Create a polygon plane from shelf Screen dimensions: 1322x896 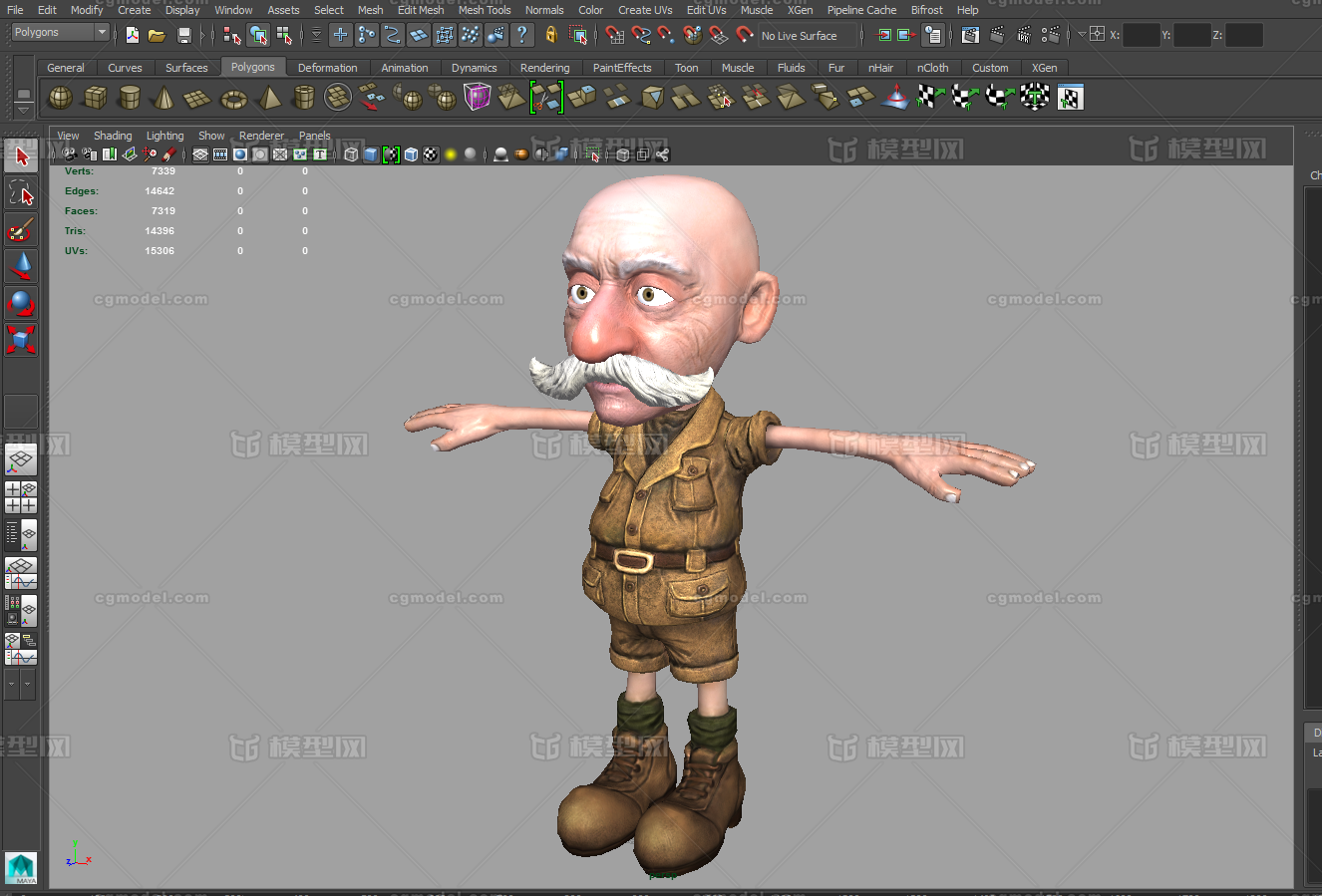point(197,97)
